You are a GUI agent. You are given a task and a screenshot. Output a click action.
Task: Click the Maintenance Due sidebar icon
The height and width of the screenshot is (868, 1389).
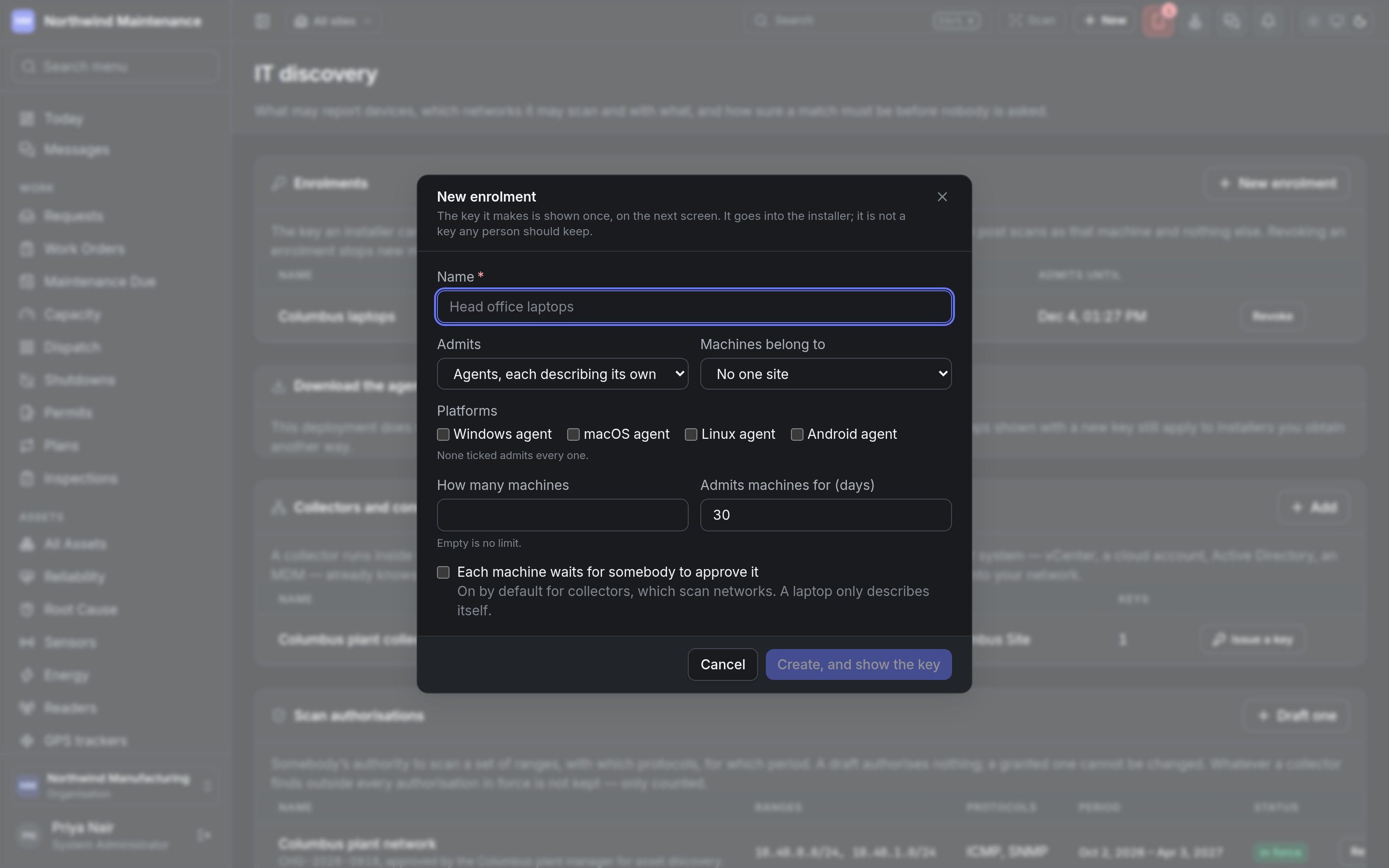pos(27,282)
